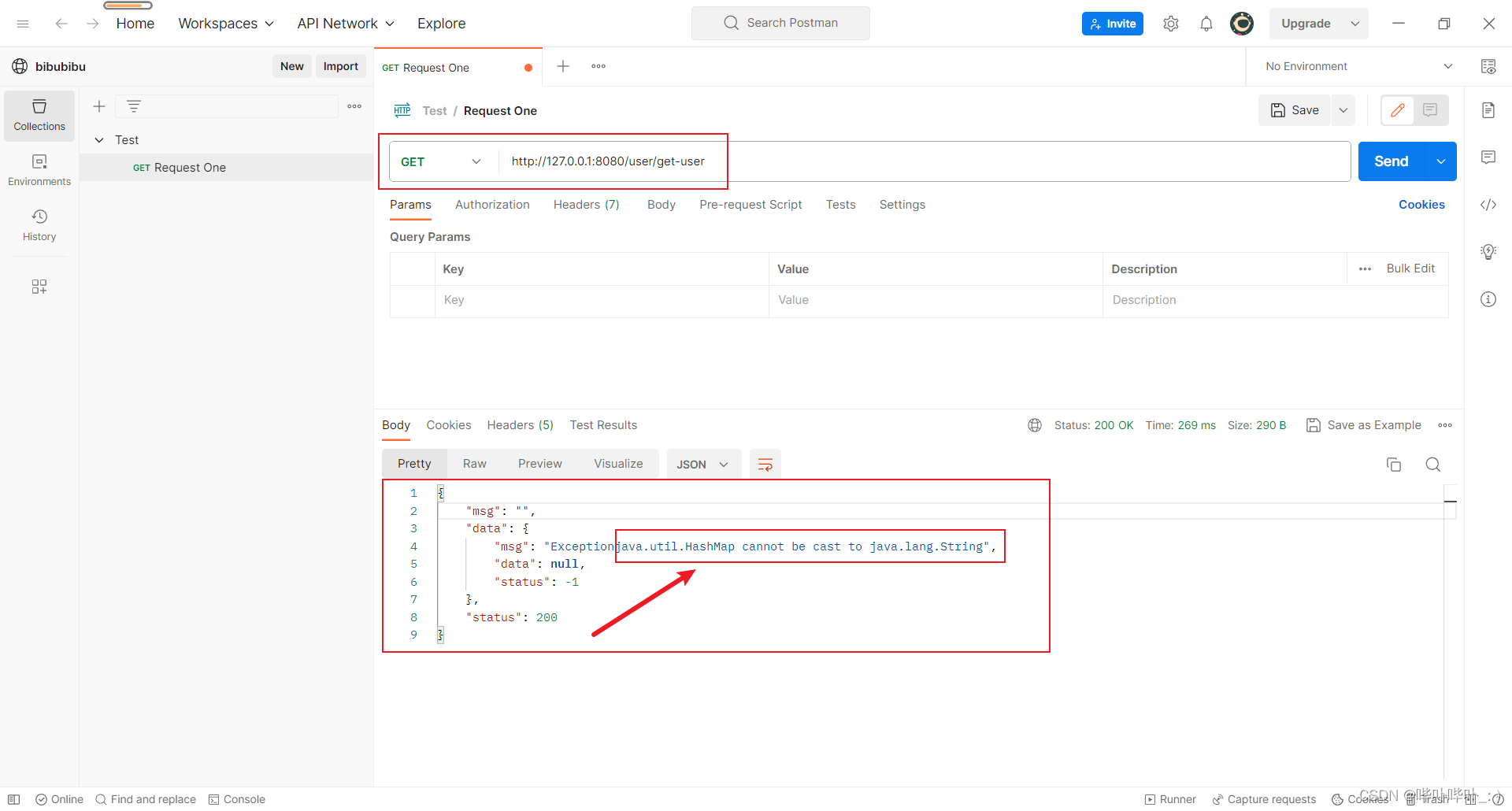Open the configure workspace sidebar icon
The width and height of the screenshot is (1512, 811).
(39, 287)
